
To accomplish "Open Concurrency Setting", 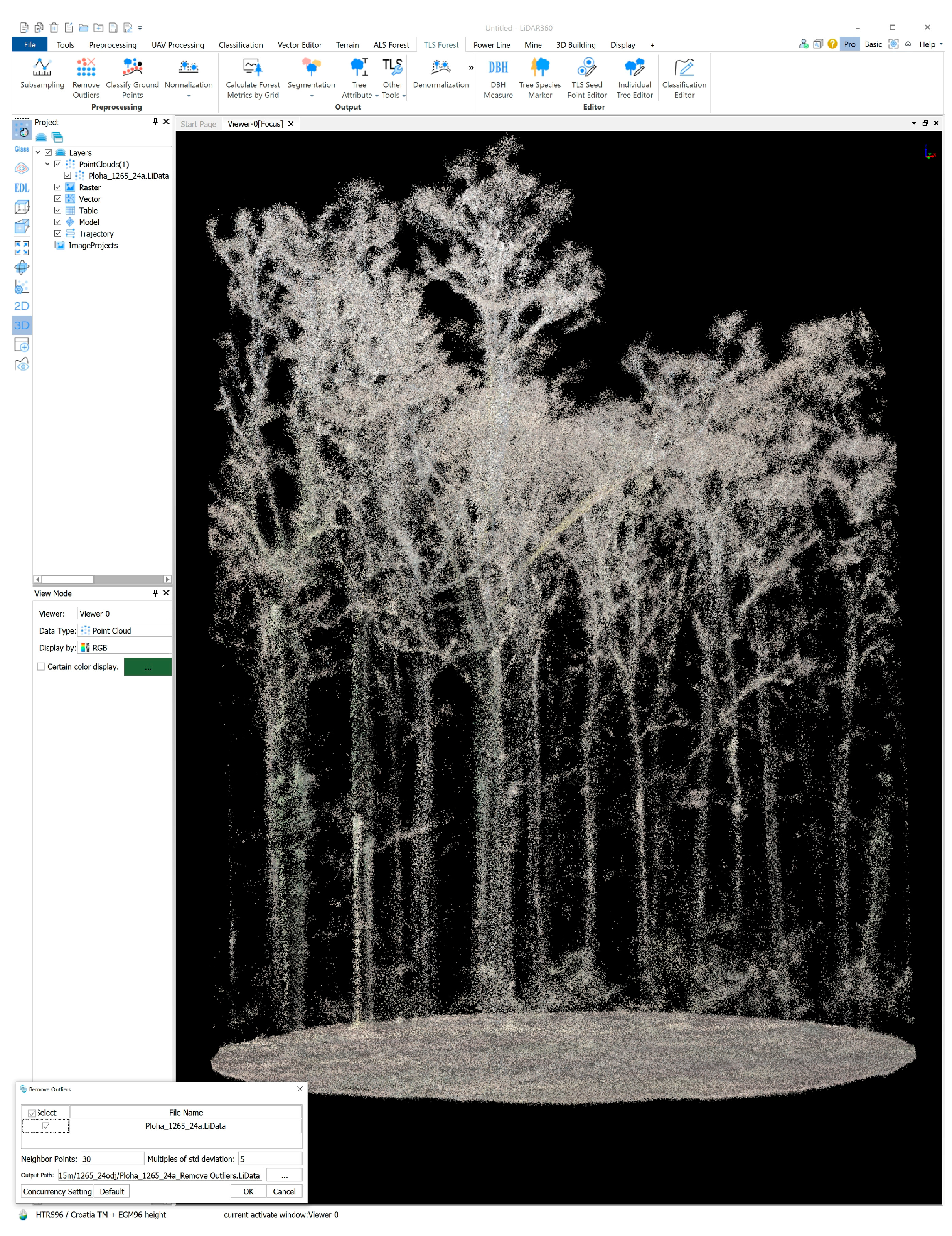I will click(x=57, y=1191).
